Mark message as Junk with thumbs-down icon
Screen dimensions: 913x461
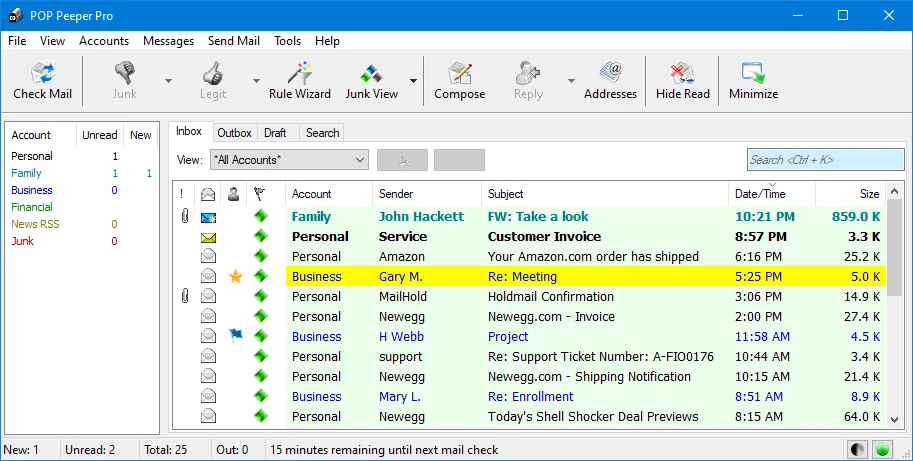124,73
